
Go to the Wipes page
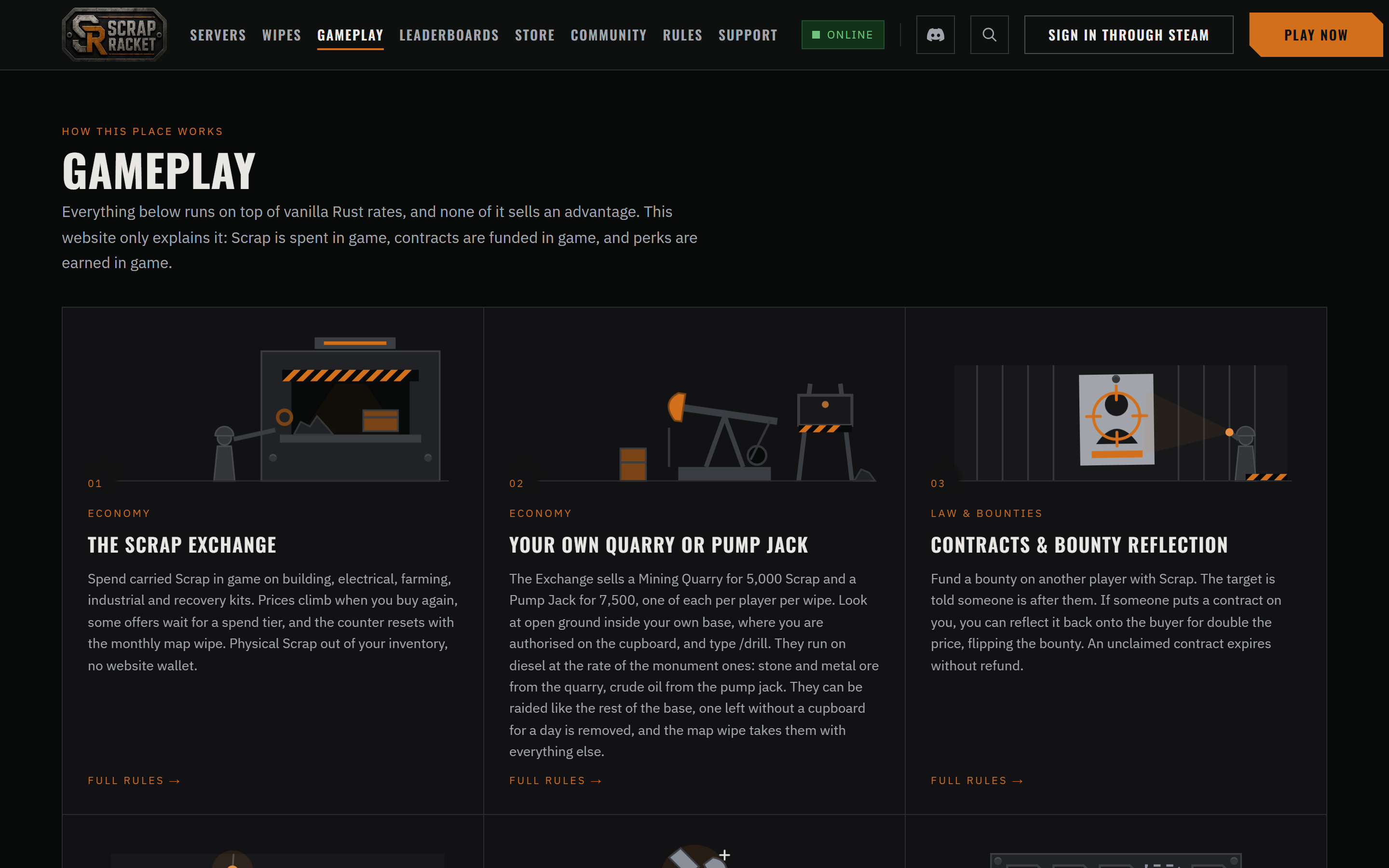[x=281, y=35]
